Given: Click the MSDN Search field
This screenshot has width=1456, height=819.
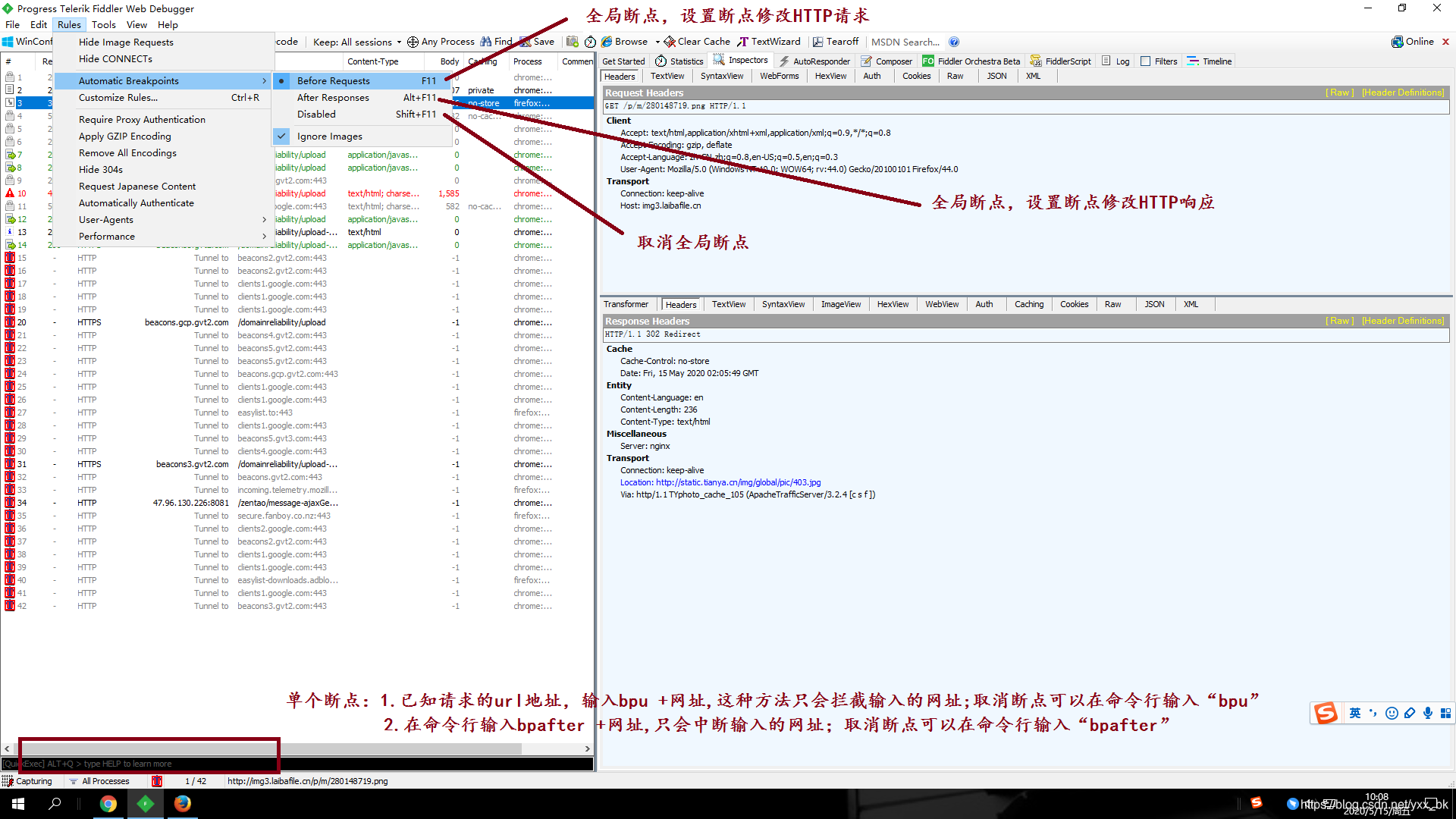Looking at the screenshot, I should tap(905, 42).
